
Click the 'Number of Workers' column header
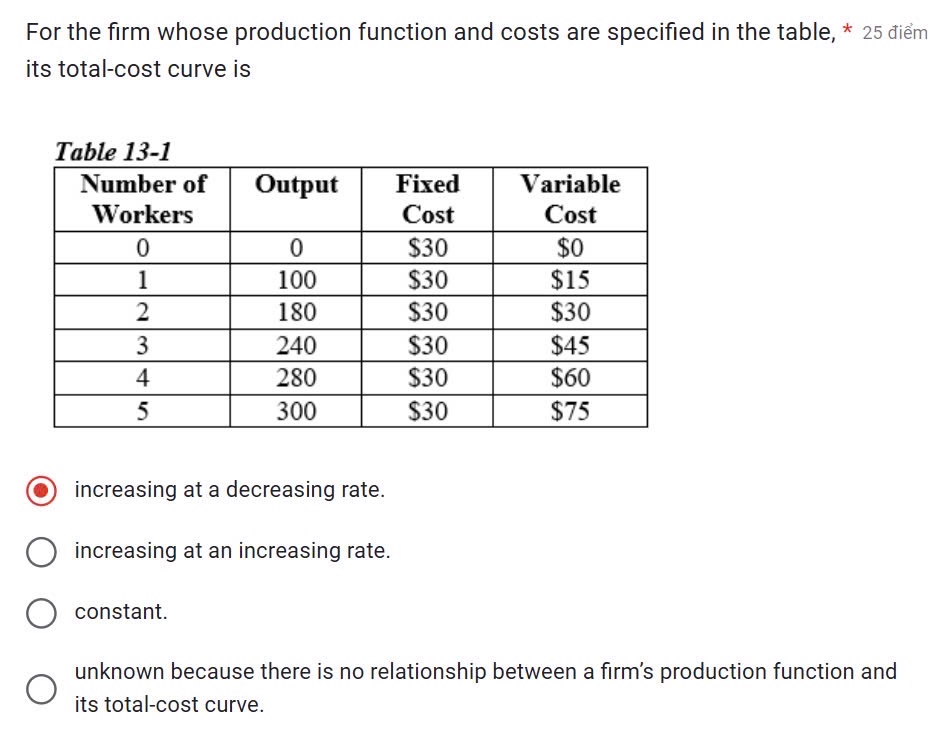(x=143, y=199)
